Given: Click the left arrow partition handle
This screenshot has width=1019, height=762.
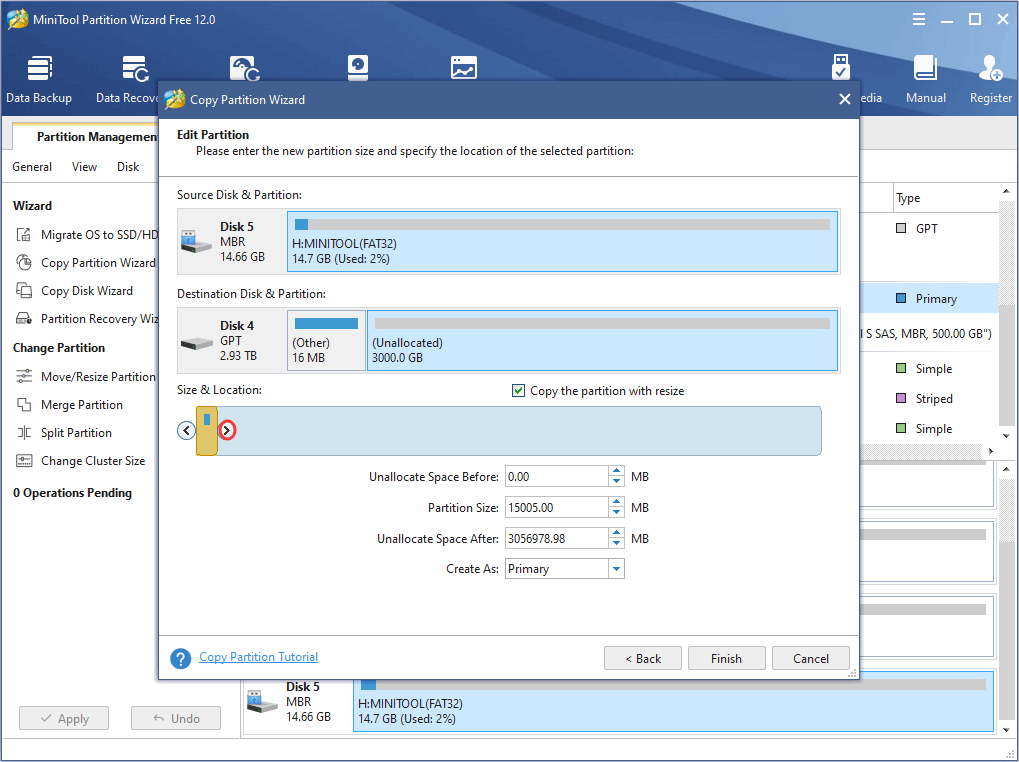Looking at the screenshot, I should [x=187, y=430].
